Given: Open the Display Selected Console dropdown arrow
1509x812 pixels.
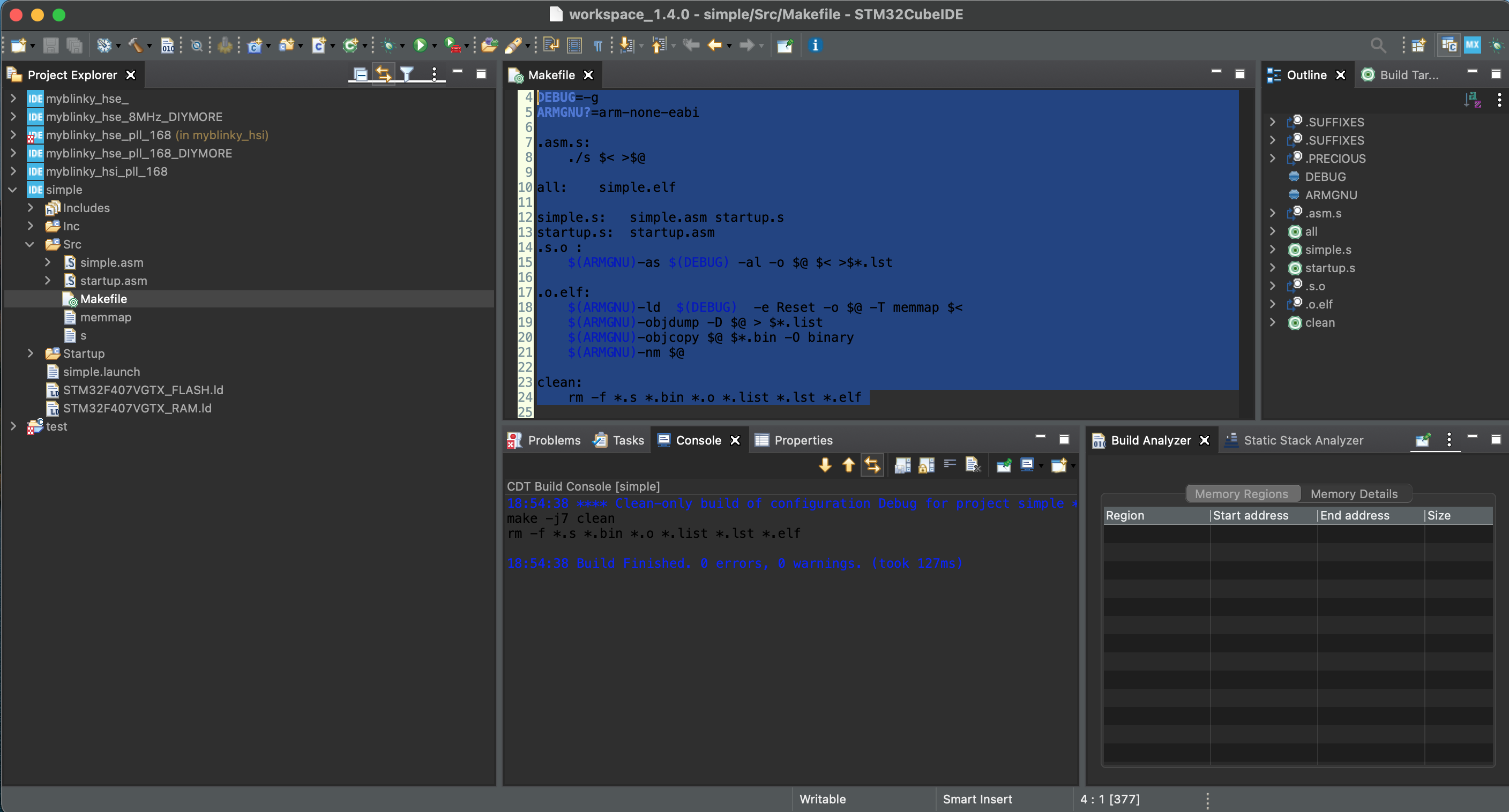Looking at the screenshot, I should click(1041, 466).
